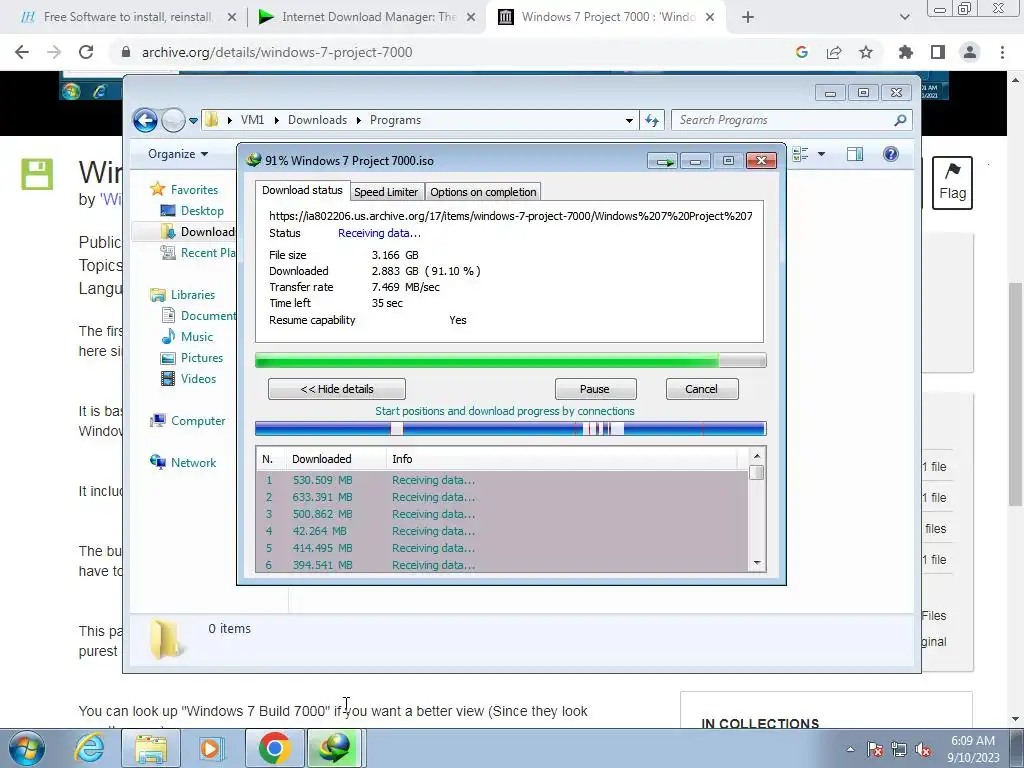Select connection row 5 with 414.495 MB

click(x=502, y=548)
